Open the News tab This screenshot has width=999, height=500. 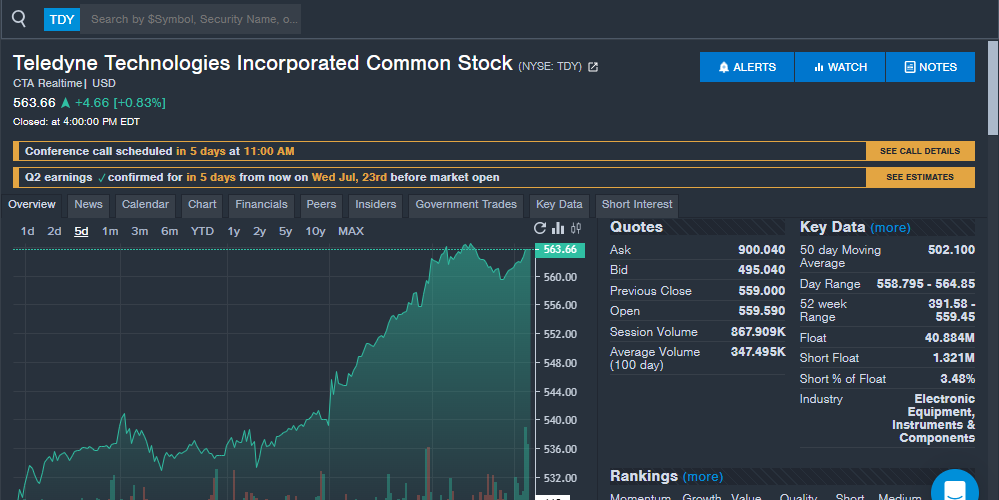(88, 204)
